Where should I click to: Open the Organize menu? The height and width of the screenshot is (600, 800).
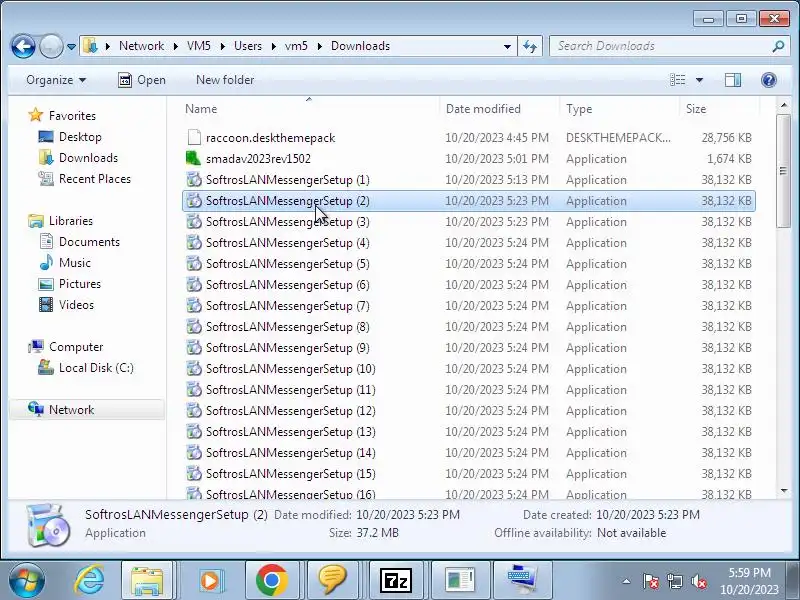[x=56, y=80]
